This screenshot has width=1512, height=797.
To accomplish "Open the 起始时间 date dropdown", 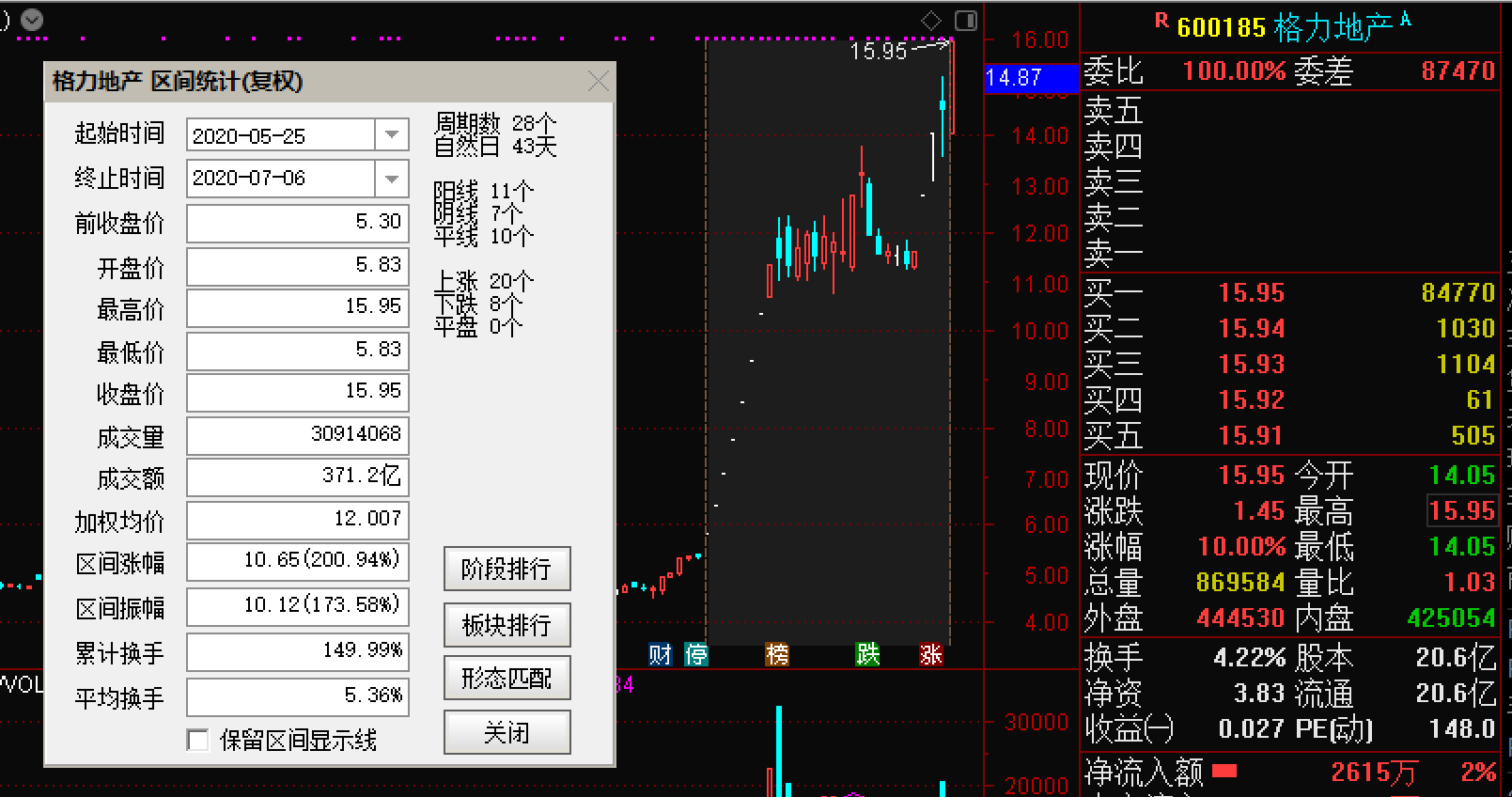I will click(392, 135).
